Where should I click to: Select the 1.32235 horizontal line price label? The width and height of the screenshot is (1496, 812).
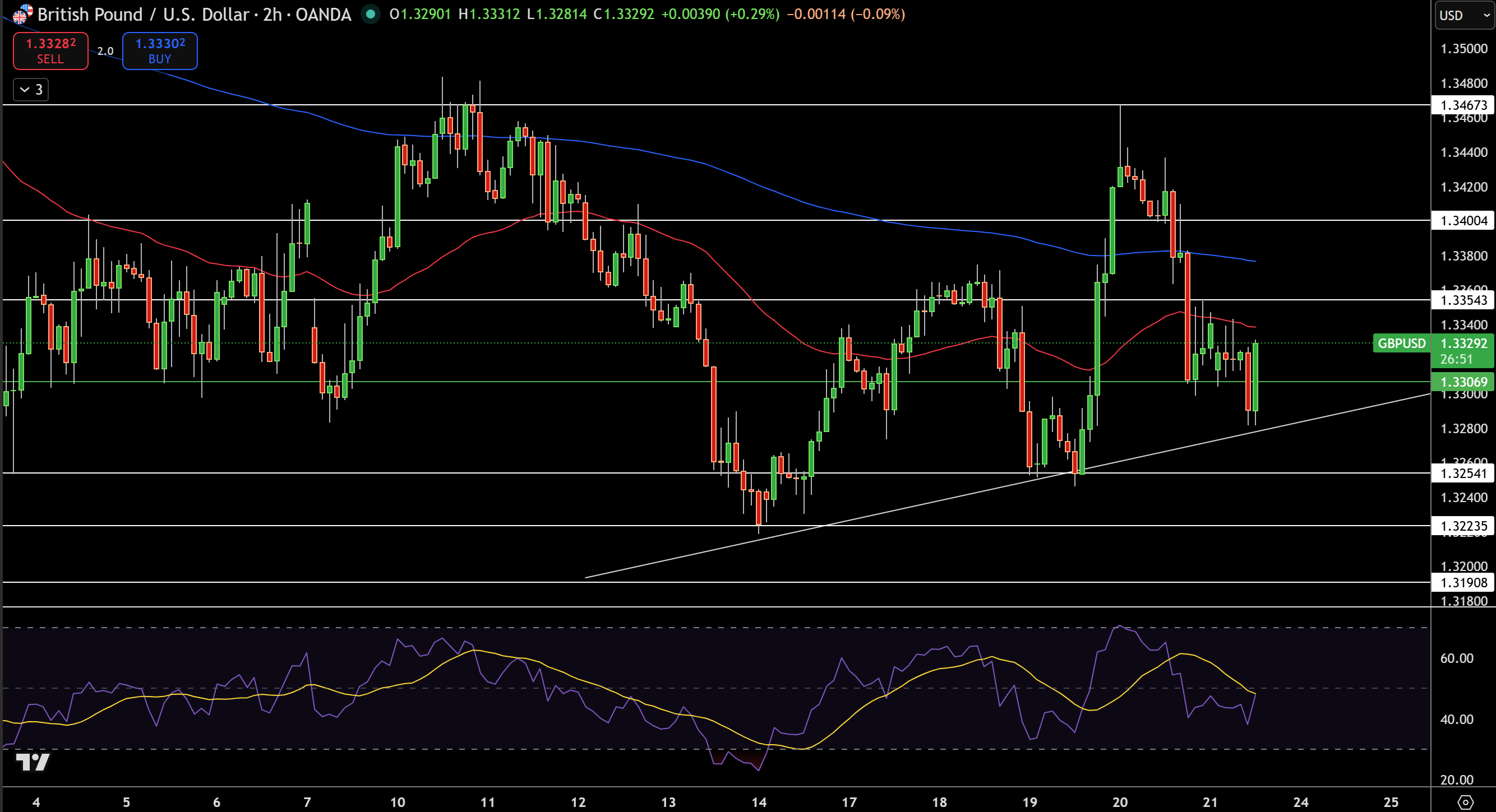[1463, 526]
